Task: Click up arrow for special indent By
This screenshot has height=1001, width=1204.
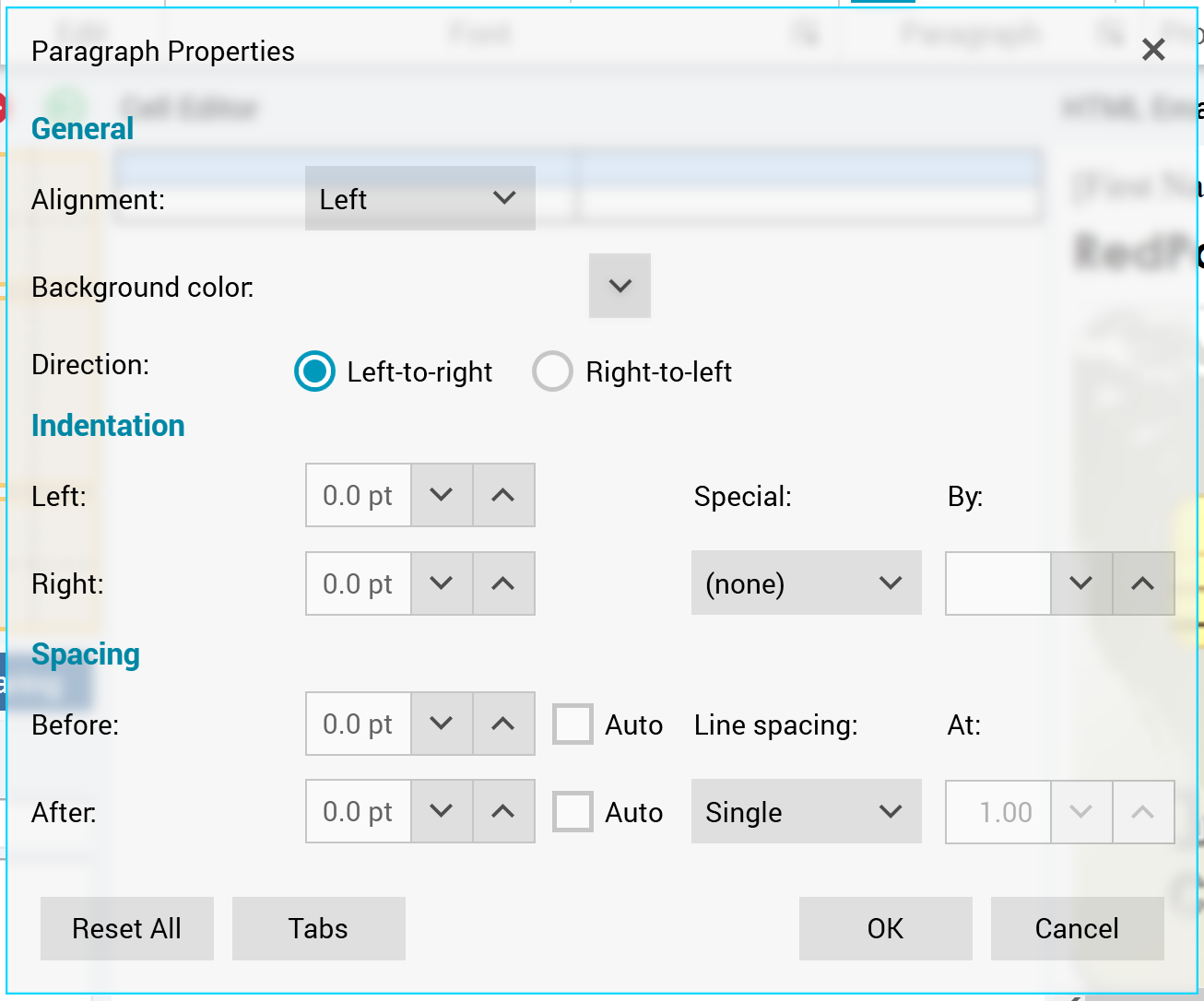Action: point(1143,583)
